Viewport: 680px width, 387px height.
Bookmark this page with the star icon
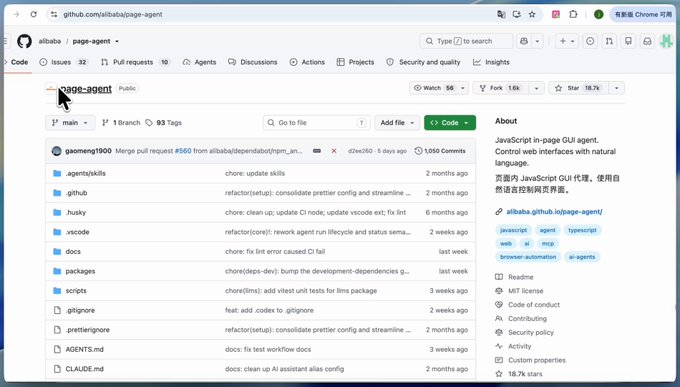[x=532, y=14]
